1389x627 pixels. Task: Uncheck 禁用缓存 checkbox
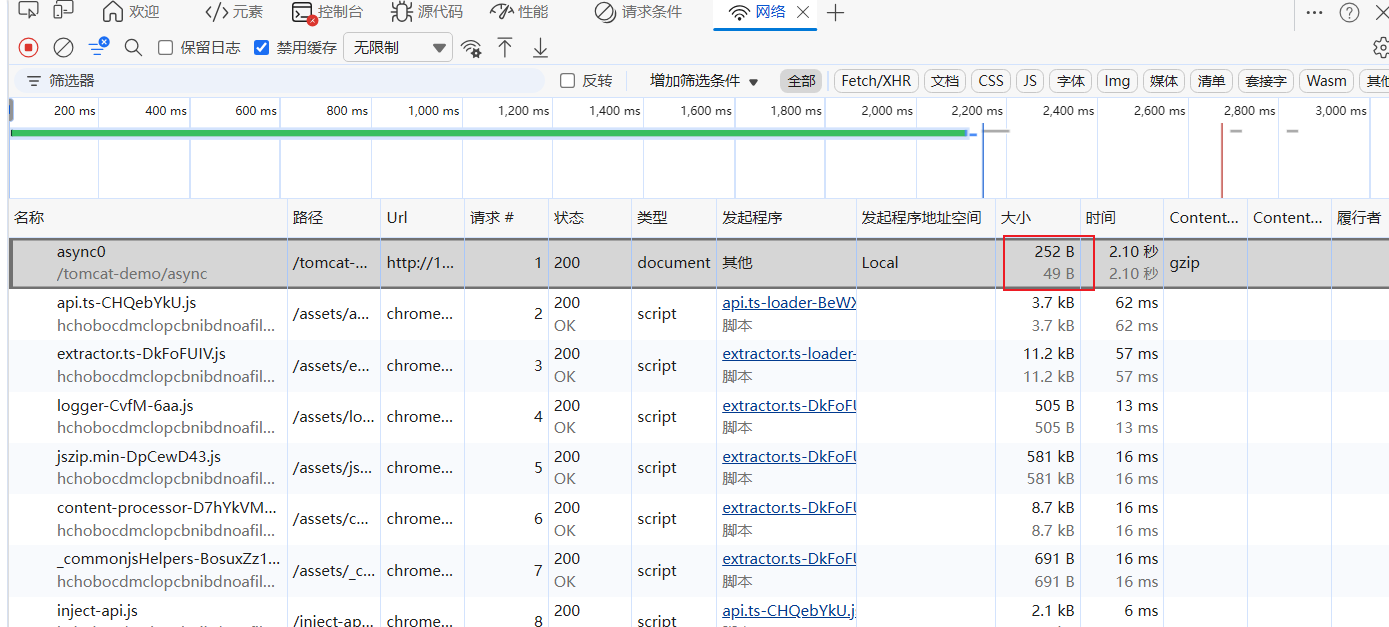point(262,47)
